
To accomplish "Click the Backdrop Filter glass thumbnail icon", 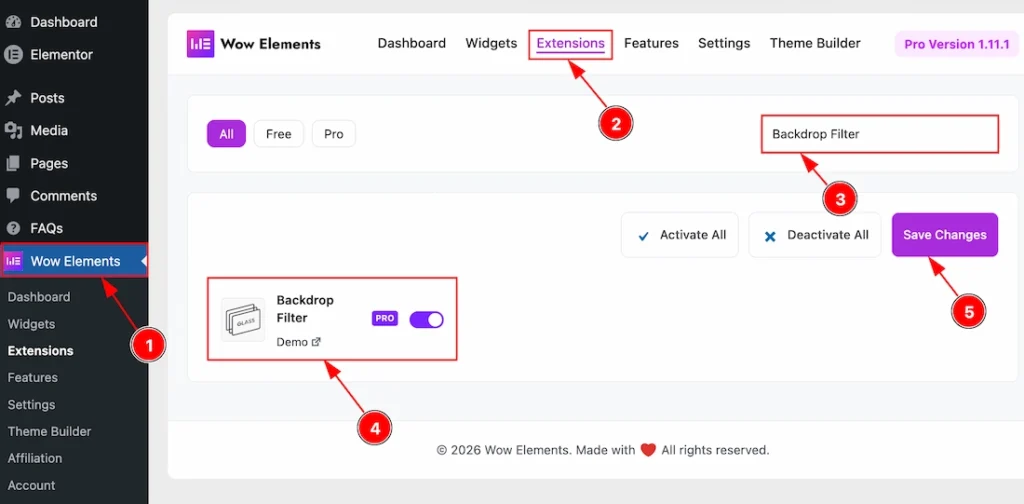I will click(243, 320).
